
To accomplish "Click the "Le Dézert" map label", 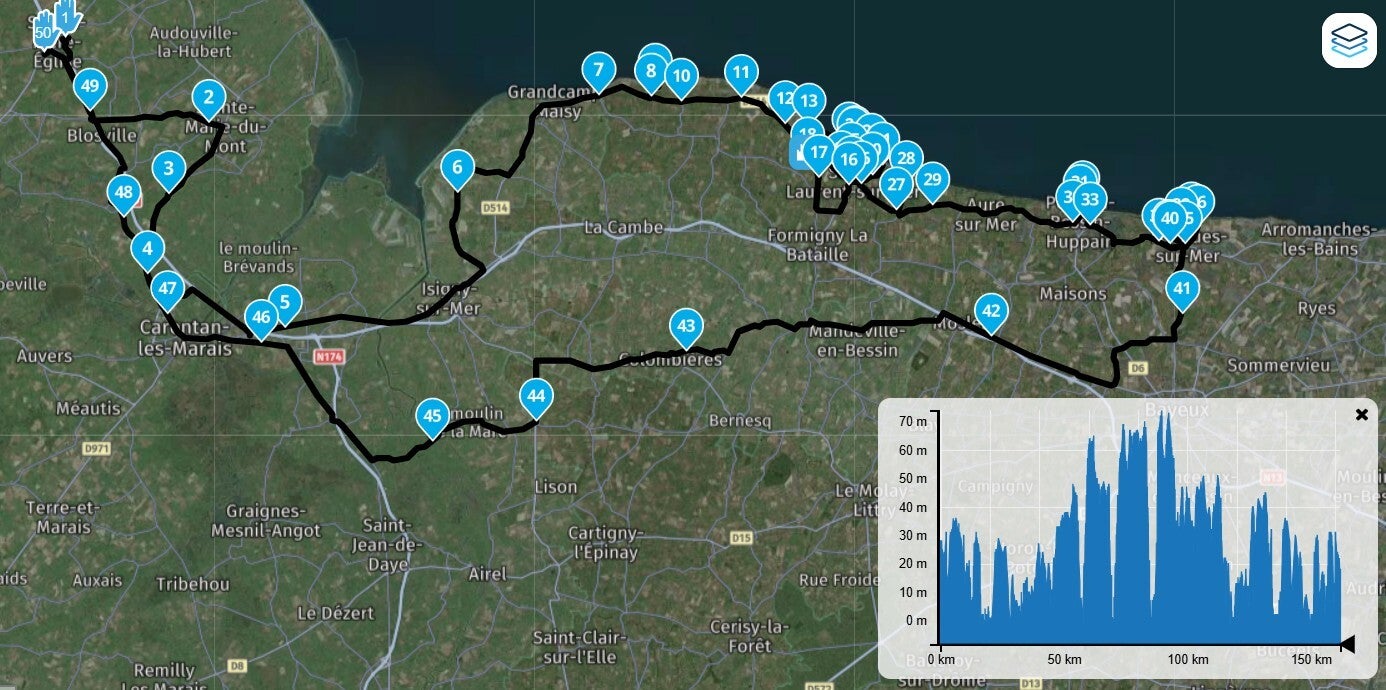I will tap(335, 613).
